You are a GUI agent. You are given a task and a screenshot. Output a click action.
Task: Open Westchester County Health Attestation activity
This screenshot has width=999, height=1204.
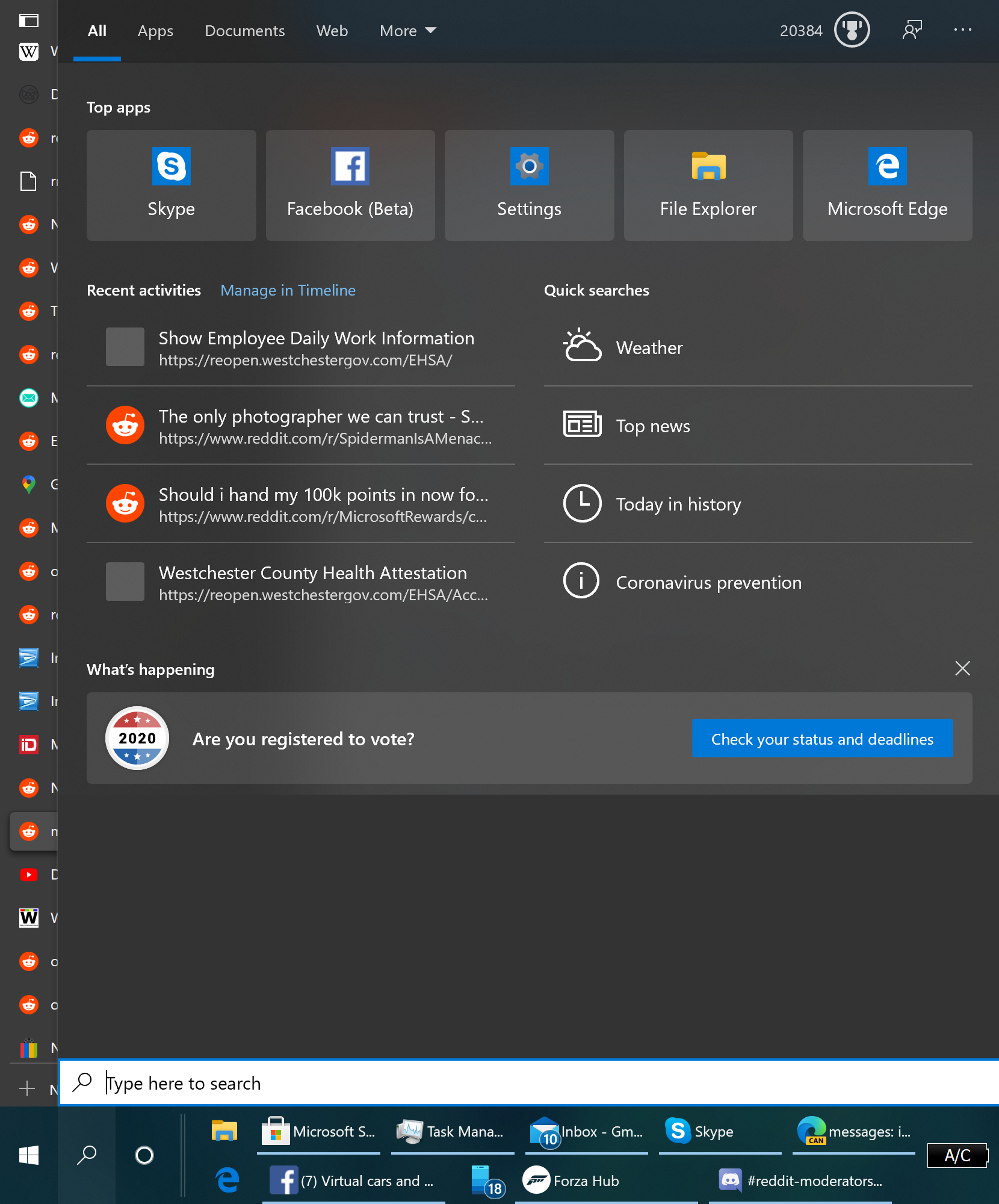point(301,582)
